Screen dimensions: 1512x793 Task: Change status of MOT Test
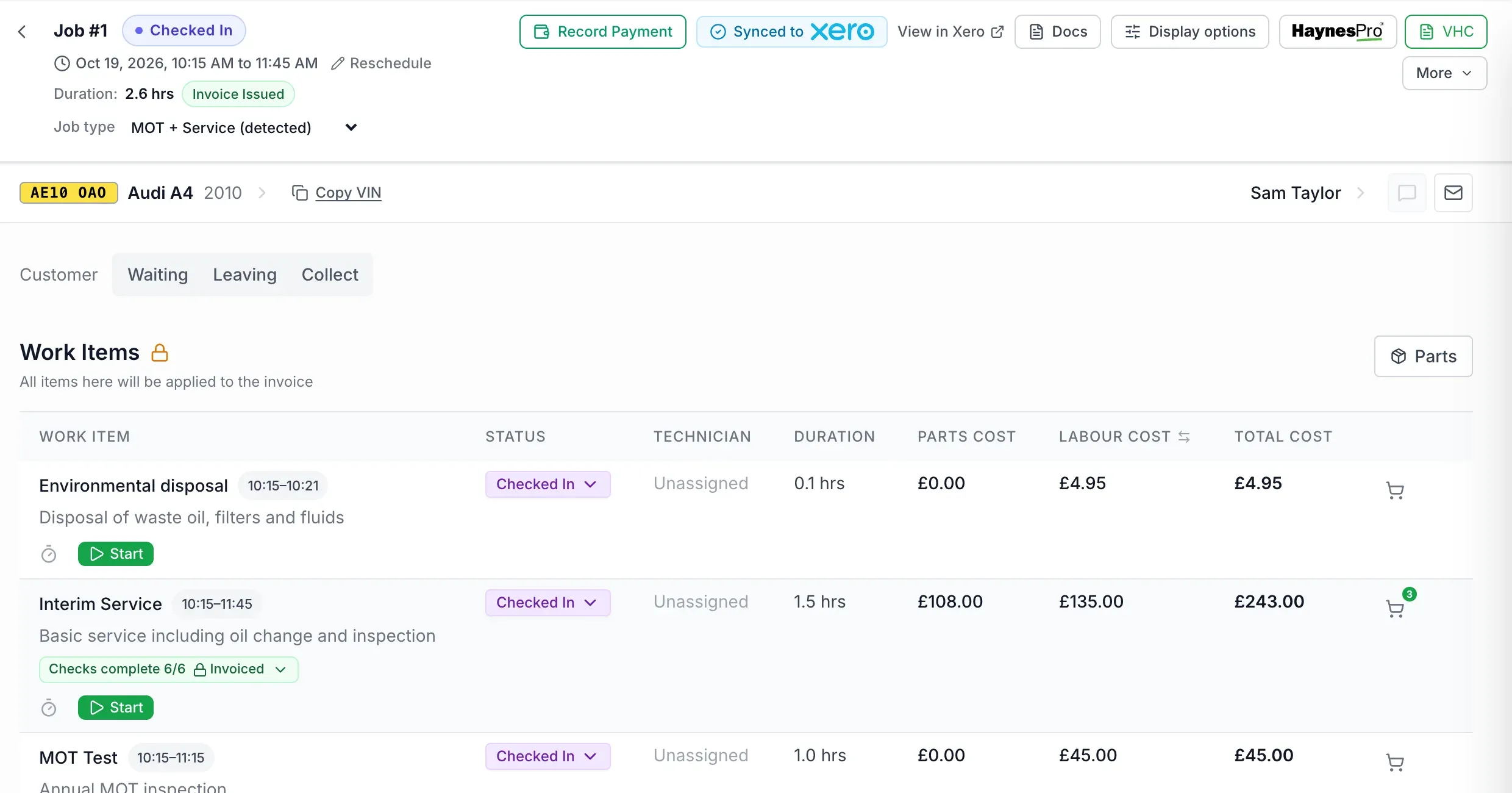pos(547,756)
